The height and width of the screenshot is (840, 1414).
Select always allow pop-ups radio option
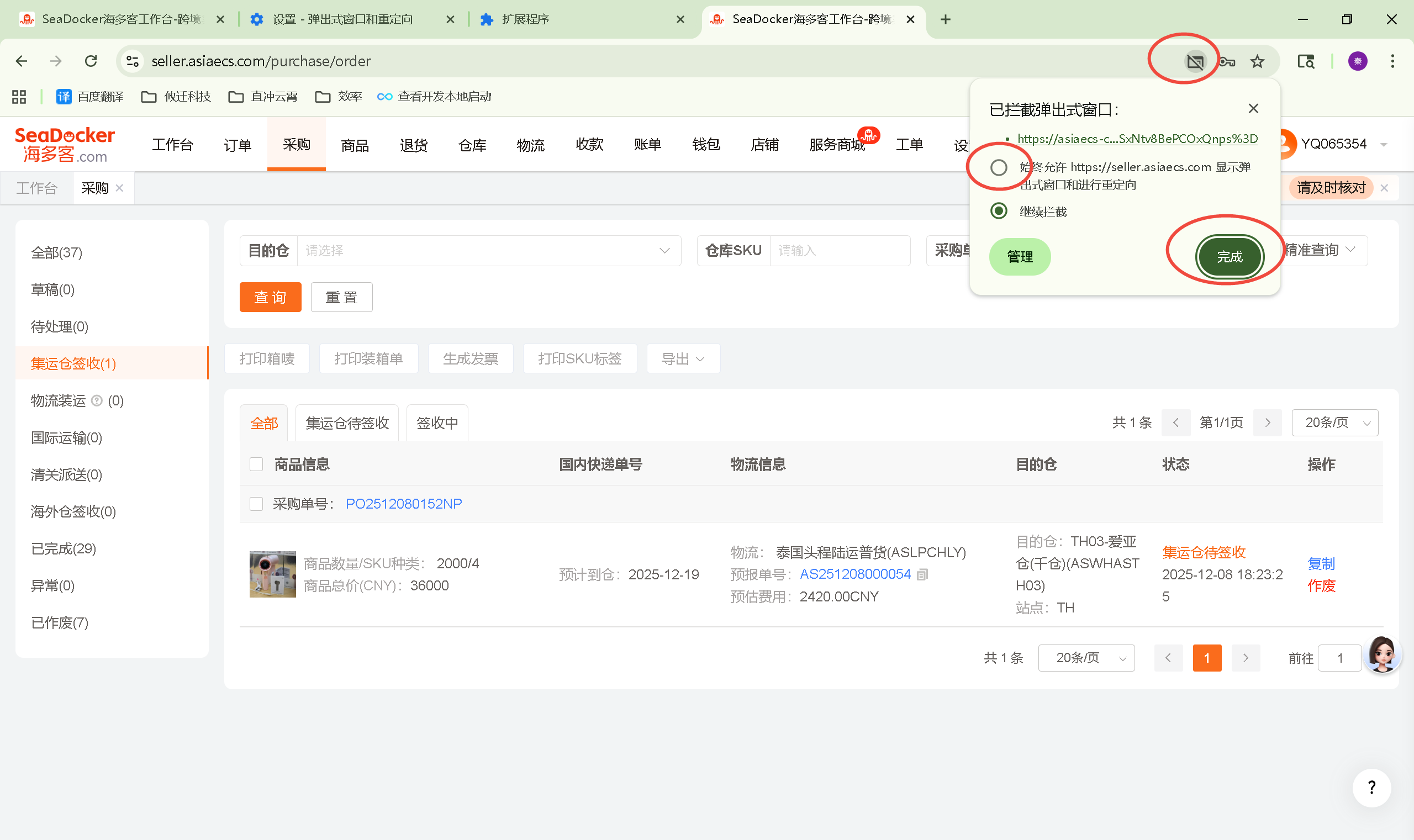(999, 167)
